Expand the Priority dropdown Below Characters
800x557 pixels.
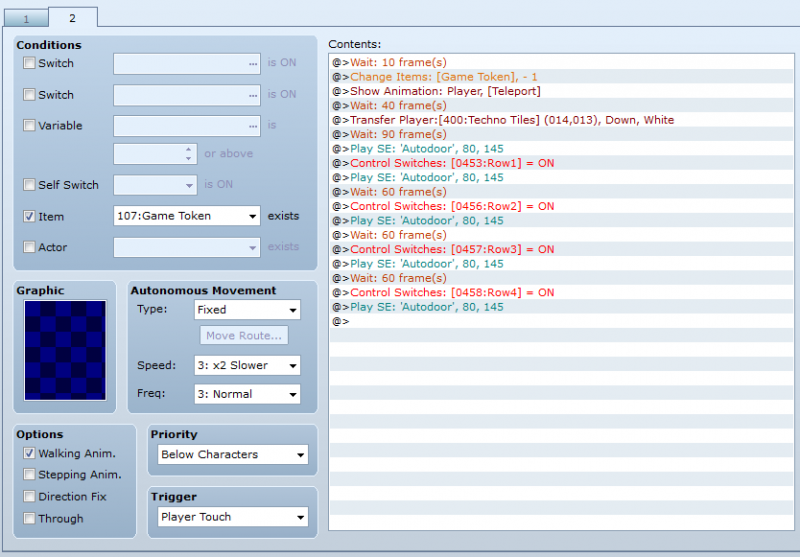(x=233, y=454)
